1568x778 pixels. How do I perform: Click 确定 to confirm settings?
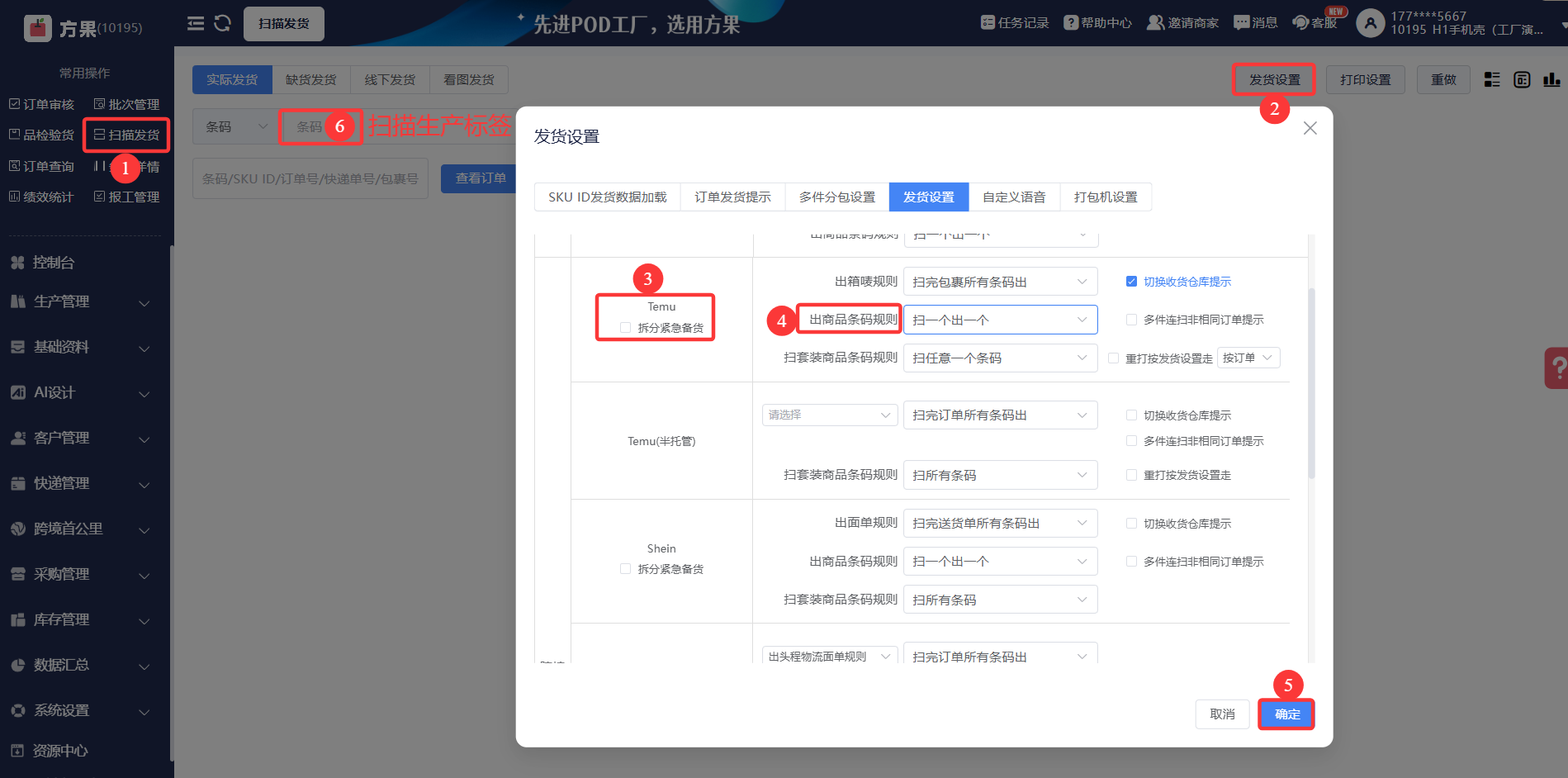pyautogui.click(x=1286, y=714)
